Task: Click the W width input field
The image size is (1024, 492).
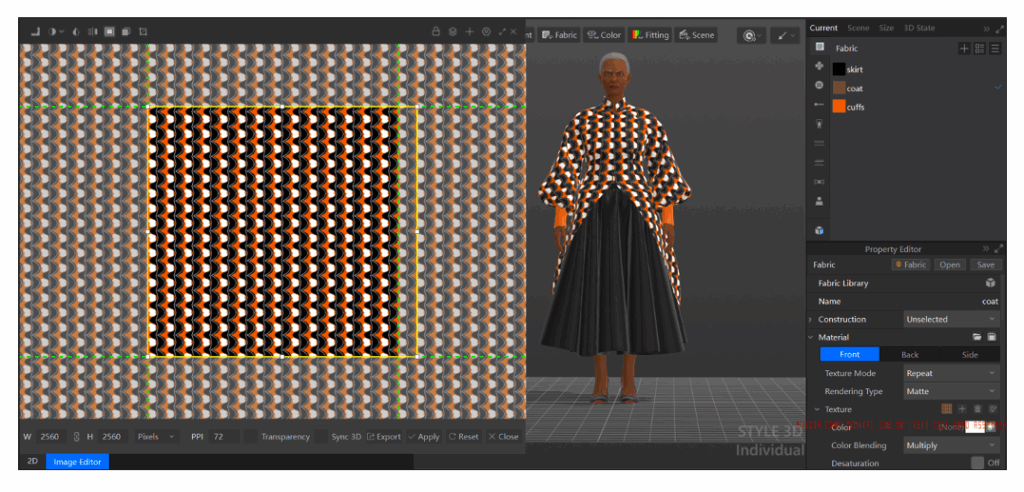Action: point(52,436)
